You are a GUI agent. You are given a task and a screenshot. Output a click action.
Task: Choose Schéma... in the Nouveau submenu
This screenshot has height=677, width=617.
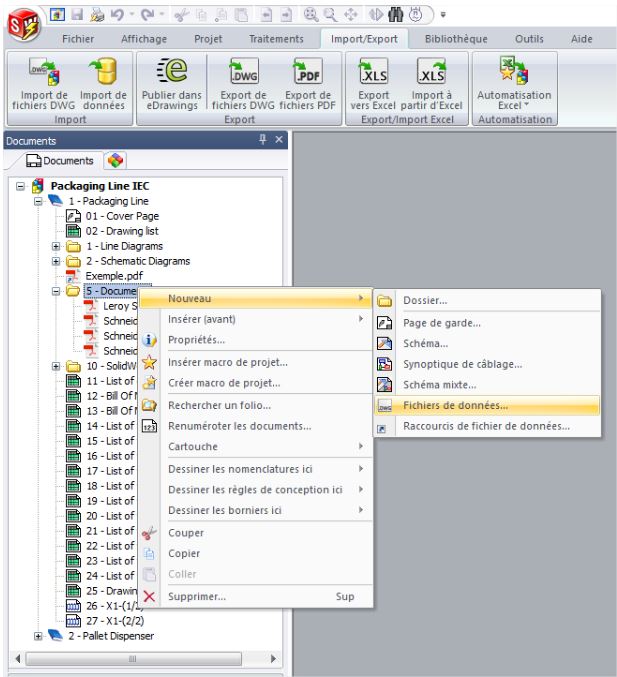pos(487,344)
